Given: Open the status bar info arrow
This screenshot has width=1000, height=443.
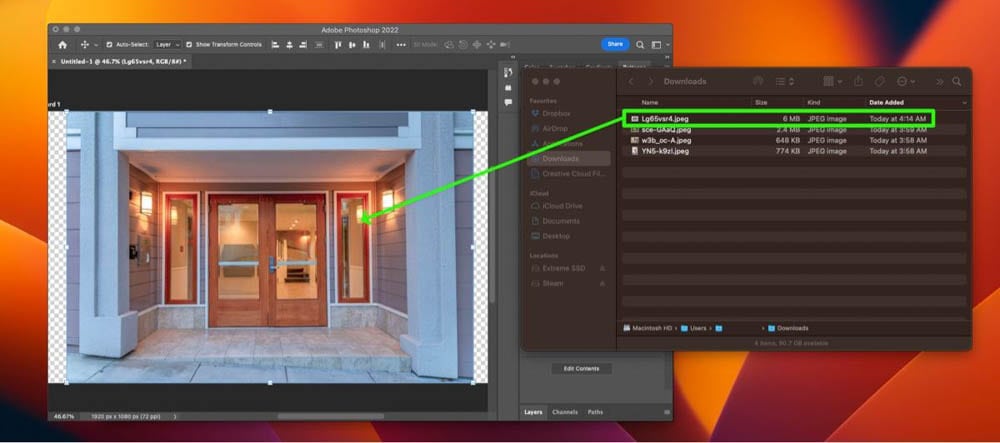Looking at the screenshot, I should 175,416.
